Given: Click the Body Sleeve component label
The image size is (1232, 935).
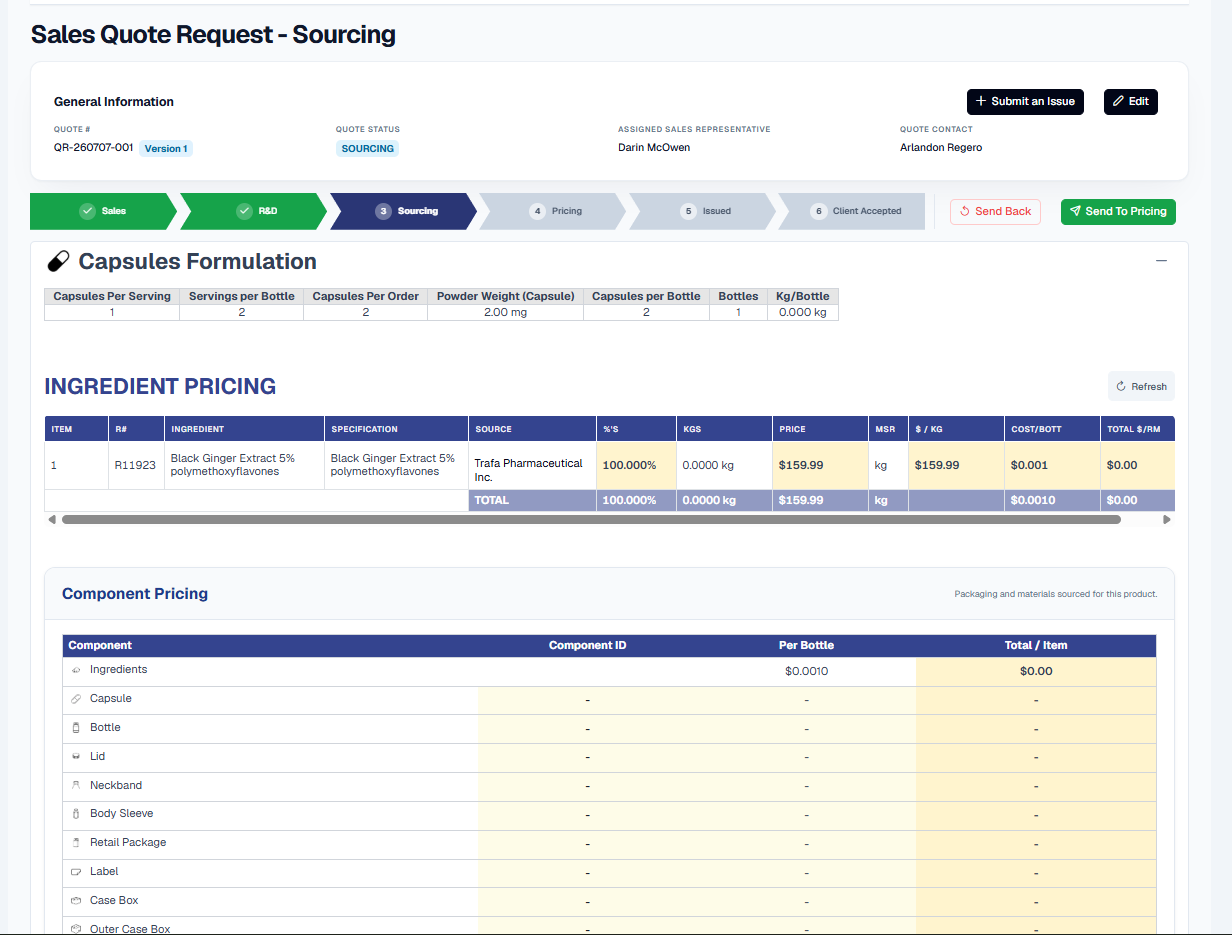Looking at the screenshot, I should (121, 813).
